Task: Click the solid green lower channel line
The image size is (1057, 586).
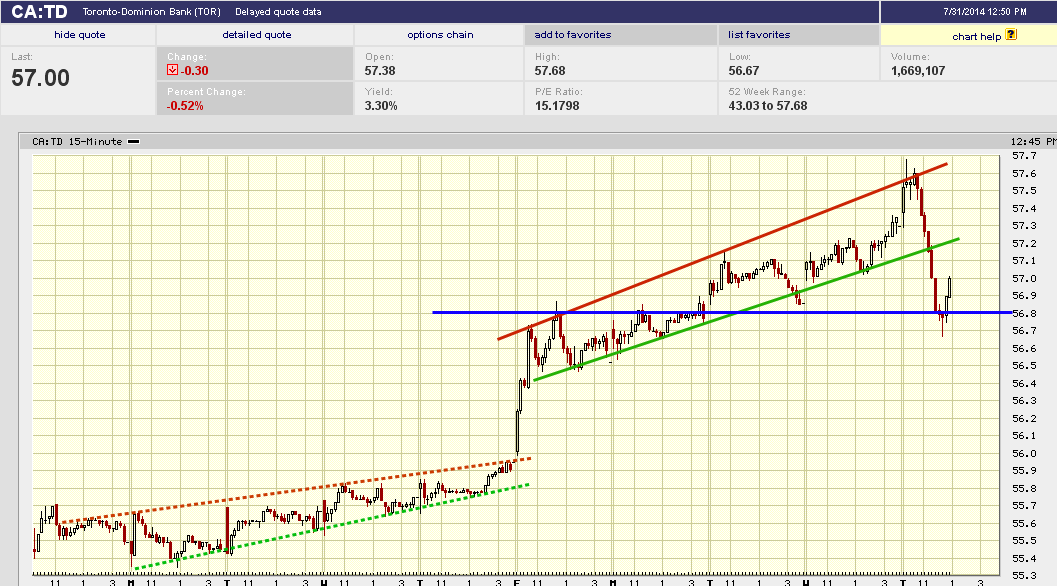Action: click(746, 310)
